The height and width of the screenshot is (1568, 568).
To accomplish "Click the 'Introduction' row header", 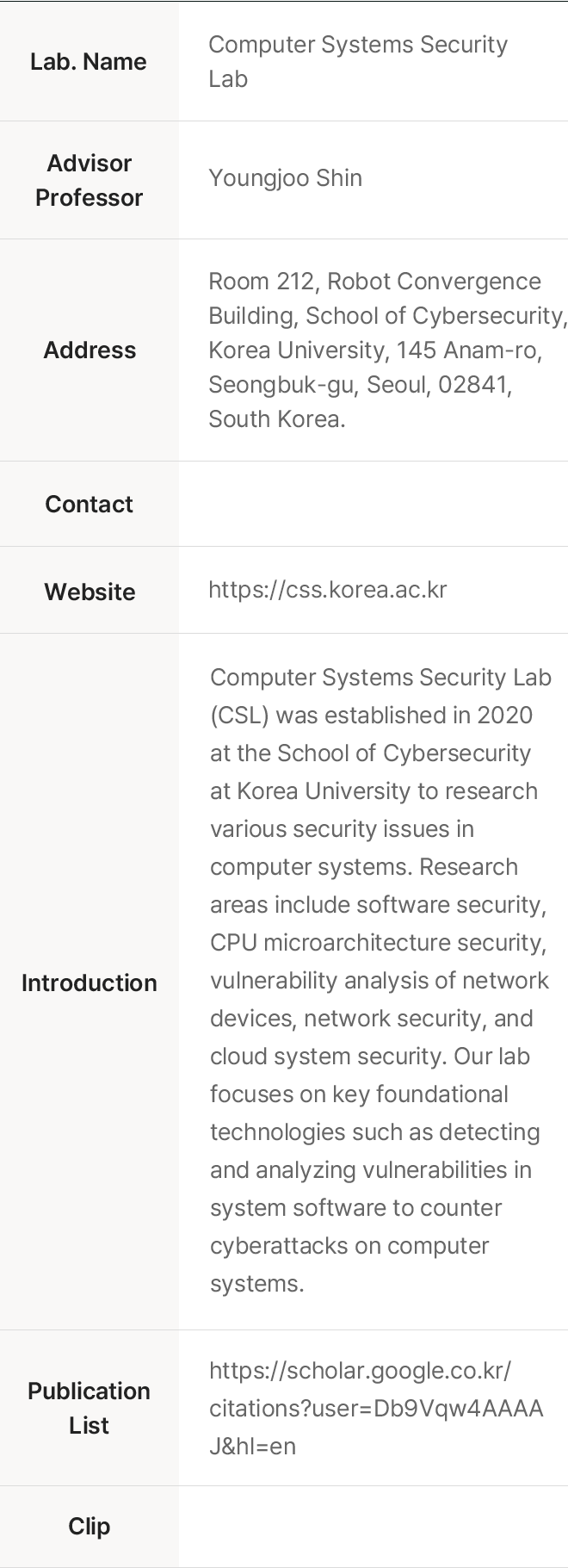I will click(x=89, y=982).
